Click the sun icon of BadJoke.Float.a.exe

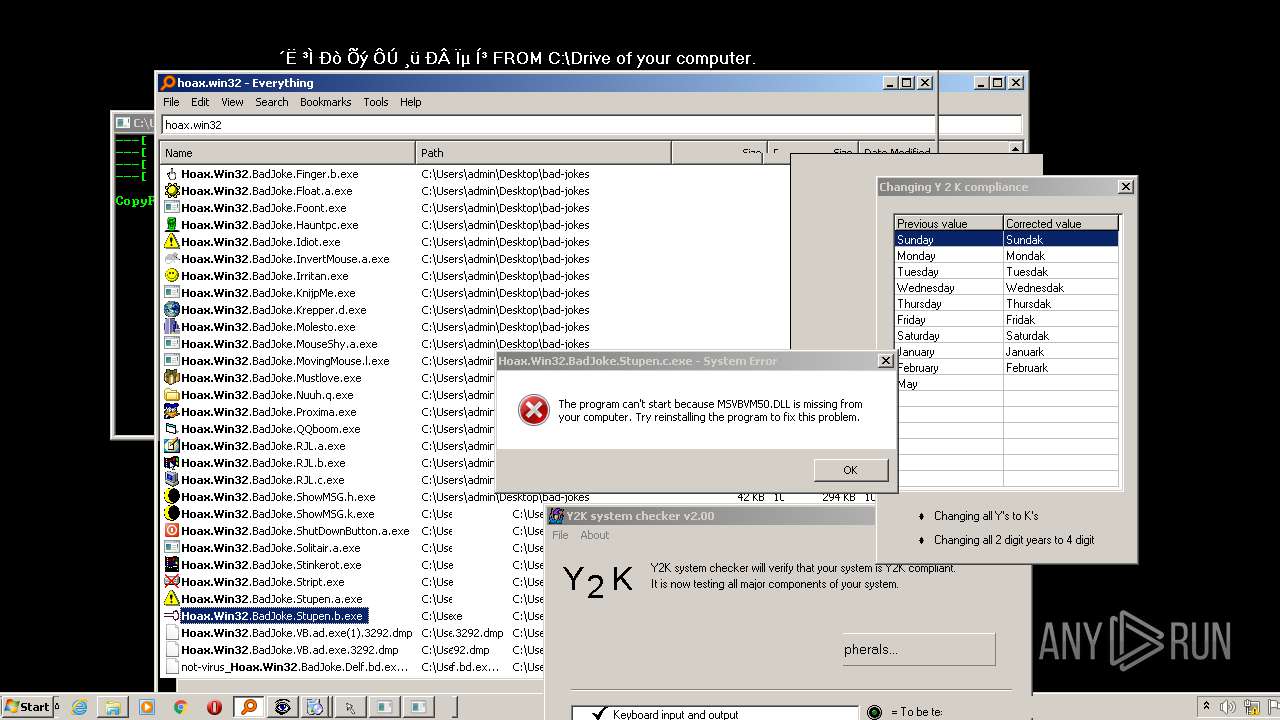coord(172,191)
